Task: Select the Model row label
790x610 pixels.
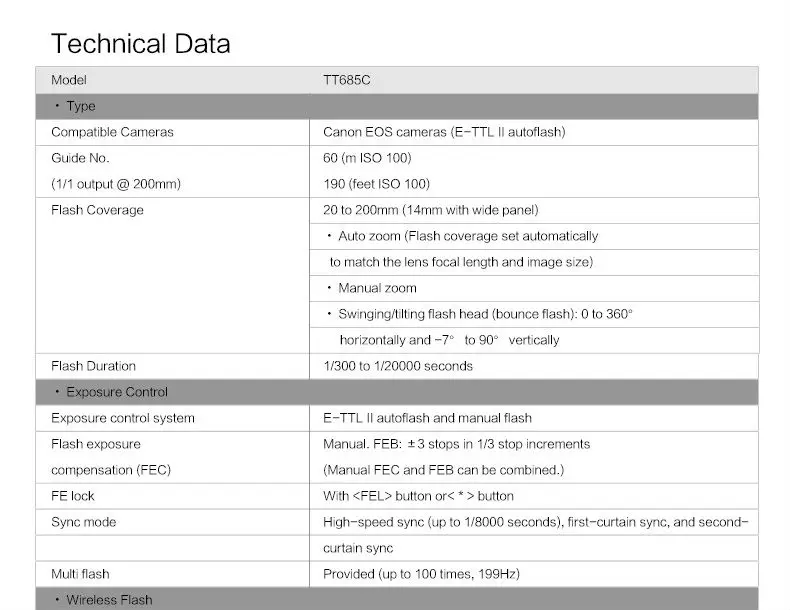Action: (69, 80)
